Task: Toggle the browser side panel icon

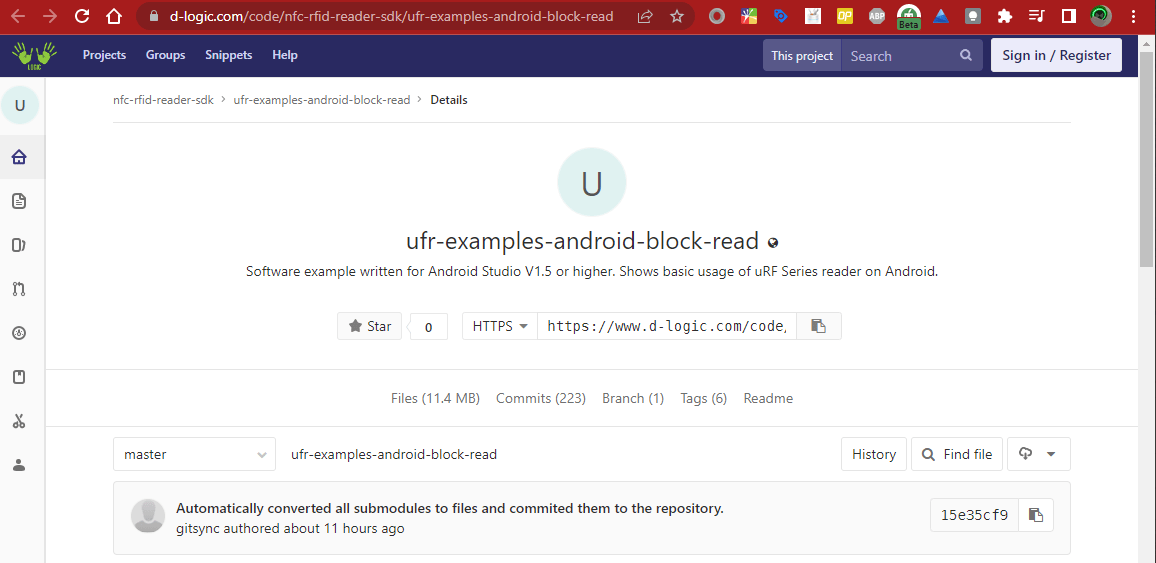Action: (1068, 16)
